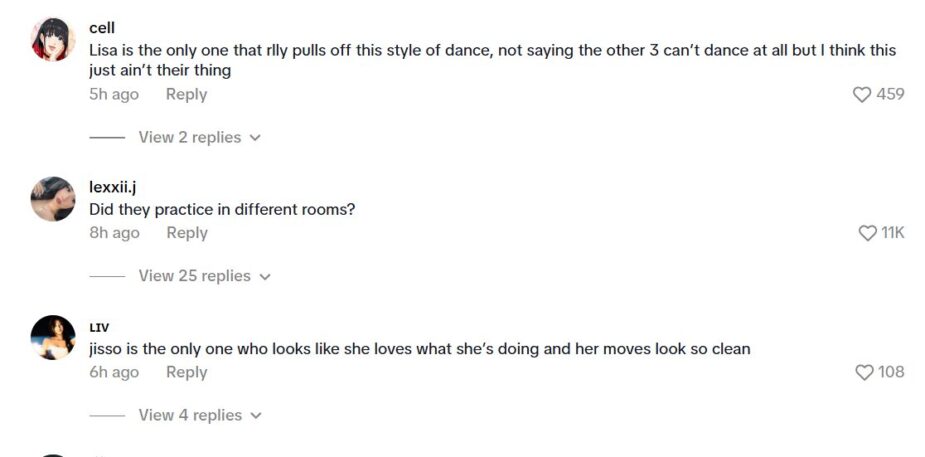The height and width of the screenshot is (457, 925).
Task: Reply to LIV's comment
Action: tap(186, 372)
